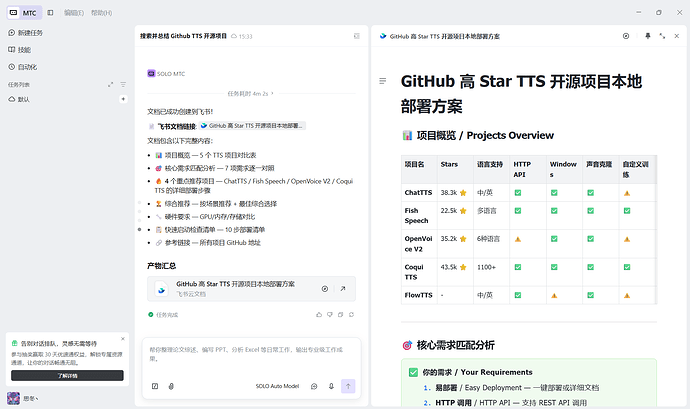Screen dimensions: 690x409
Task: Click the chat-bubble icon beside the microphone
Action: (314, 386)
